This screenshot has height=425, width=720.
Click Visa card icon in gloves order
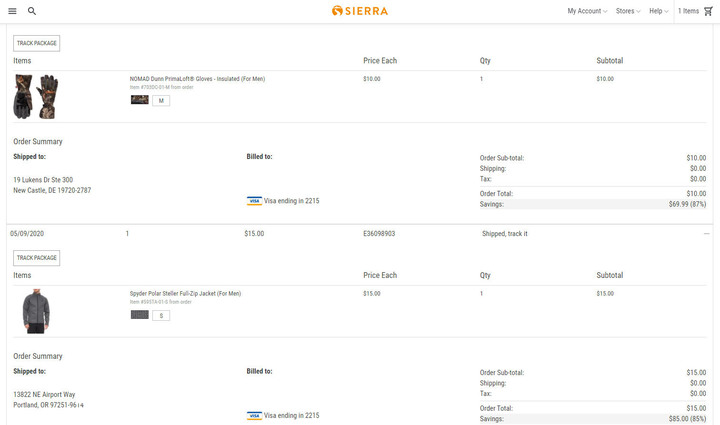click(x=254, y=201)
